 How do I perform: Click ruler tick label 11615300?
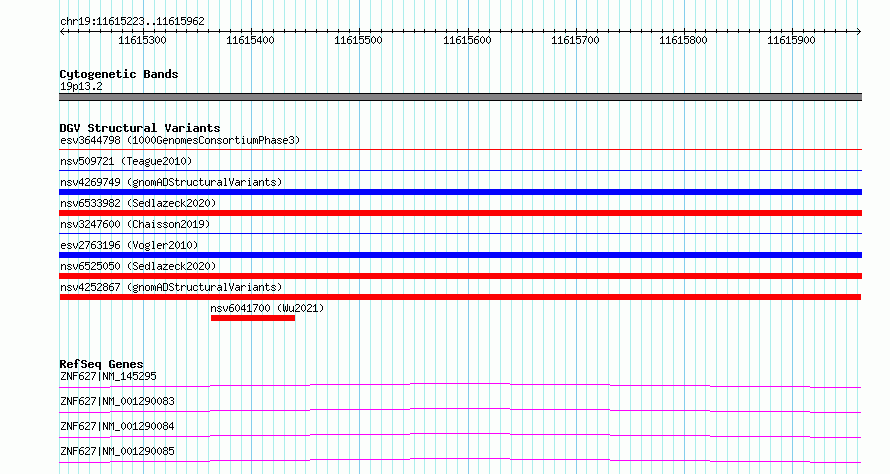142,40
